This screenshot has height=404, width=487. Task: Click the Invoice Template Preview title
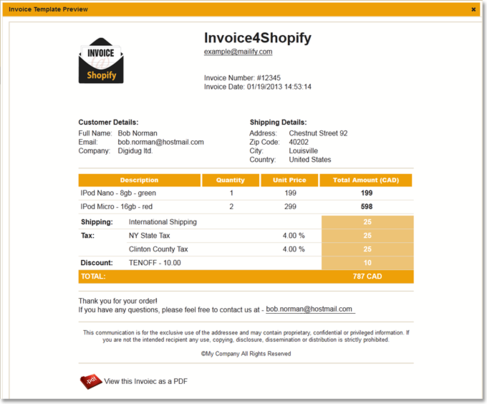pos(48,9)
